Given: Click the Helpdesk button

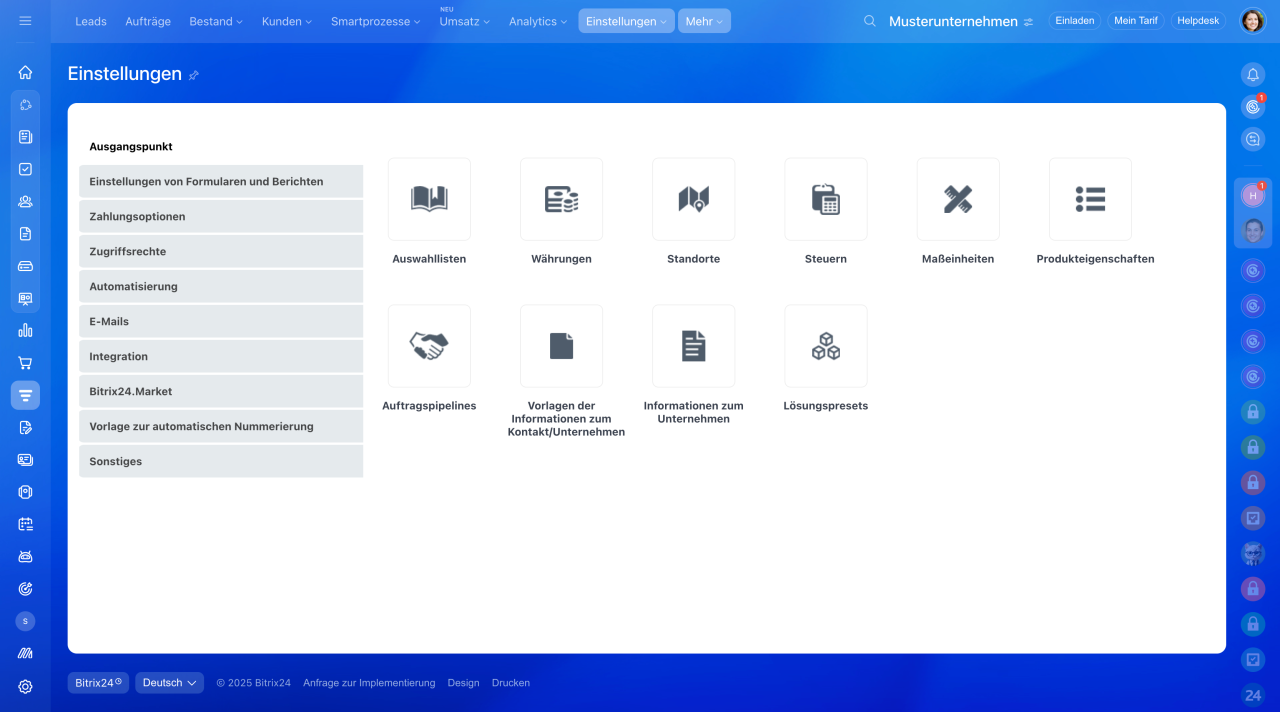Looking at the screenshot, I should pos(1198,21).
